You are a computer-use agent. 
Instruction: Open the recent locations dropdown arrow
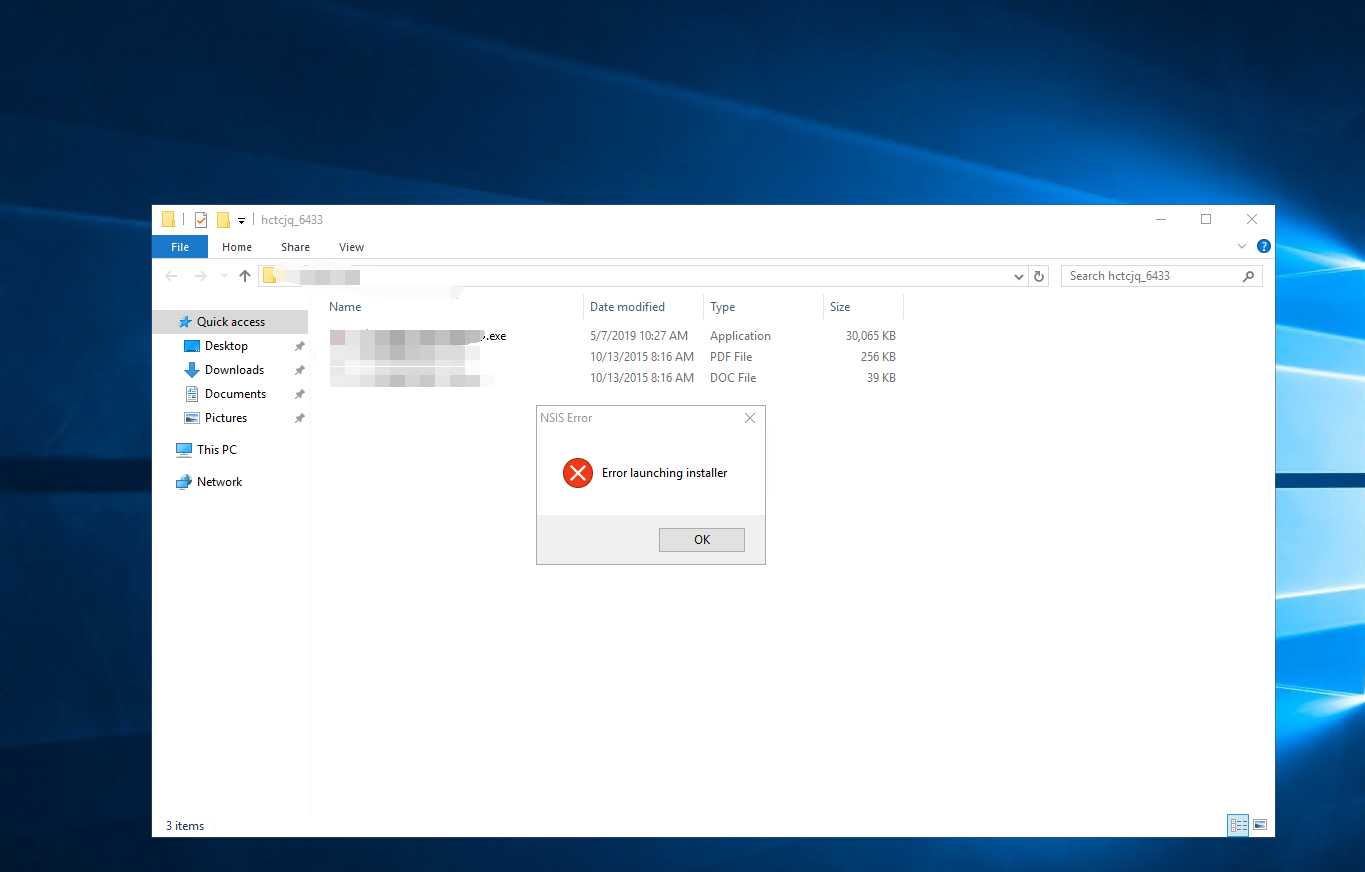point(224,276)
